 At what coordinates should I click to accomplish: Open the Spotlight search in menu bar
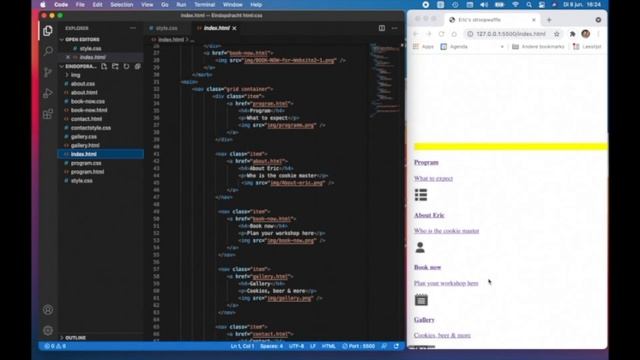click(529, 4)
